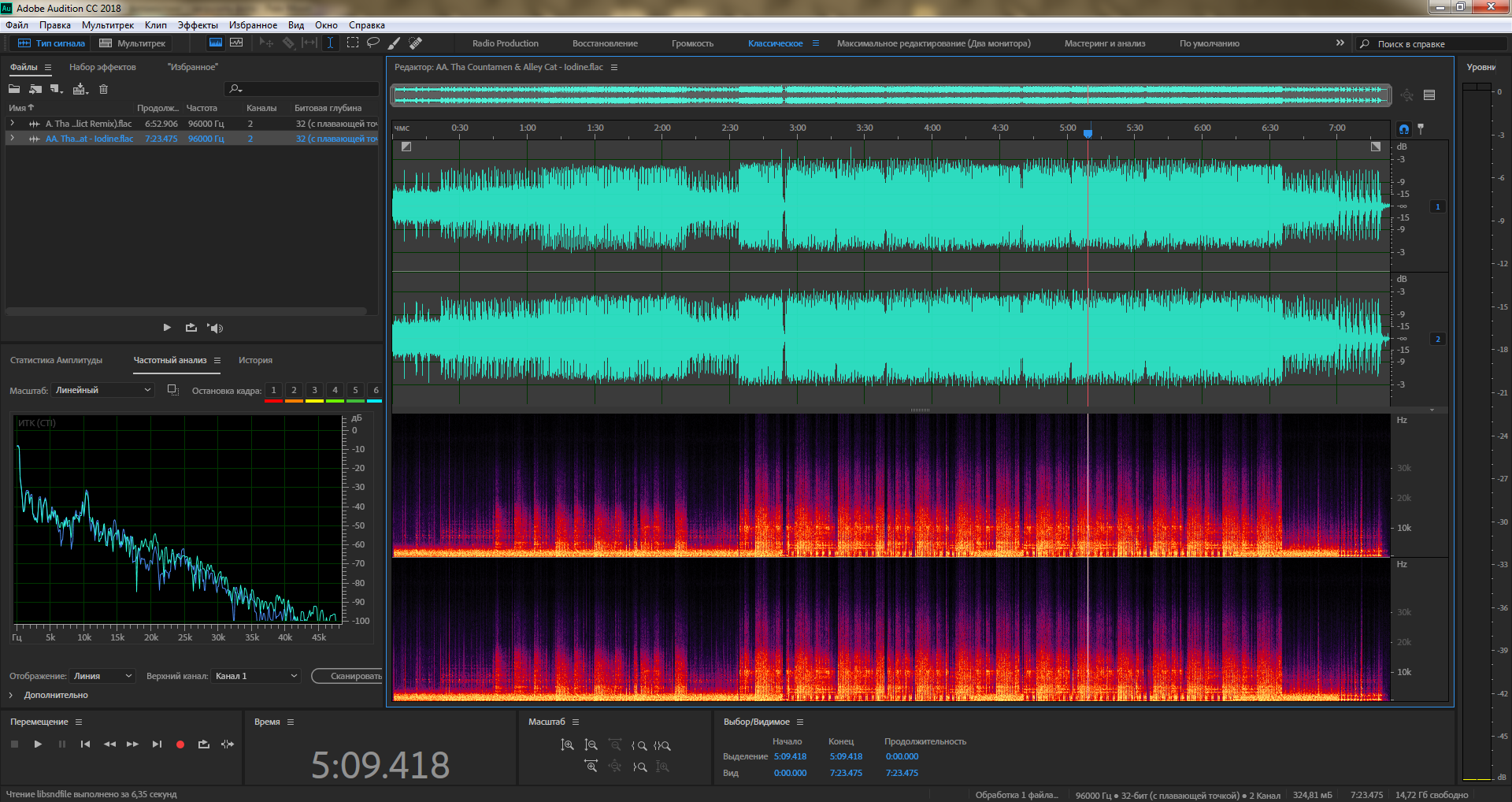
Task: Click the Сканировать button
Action: (352, 676)
